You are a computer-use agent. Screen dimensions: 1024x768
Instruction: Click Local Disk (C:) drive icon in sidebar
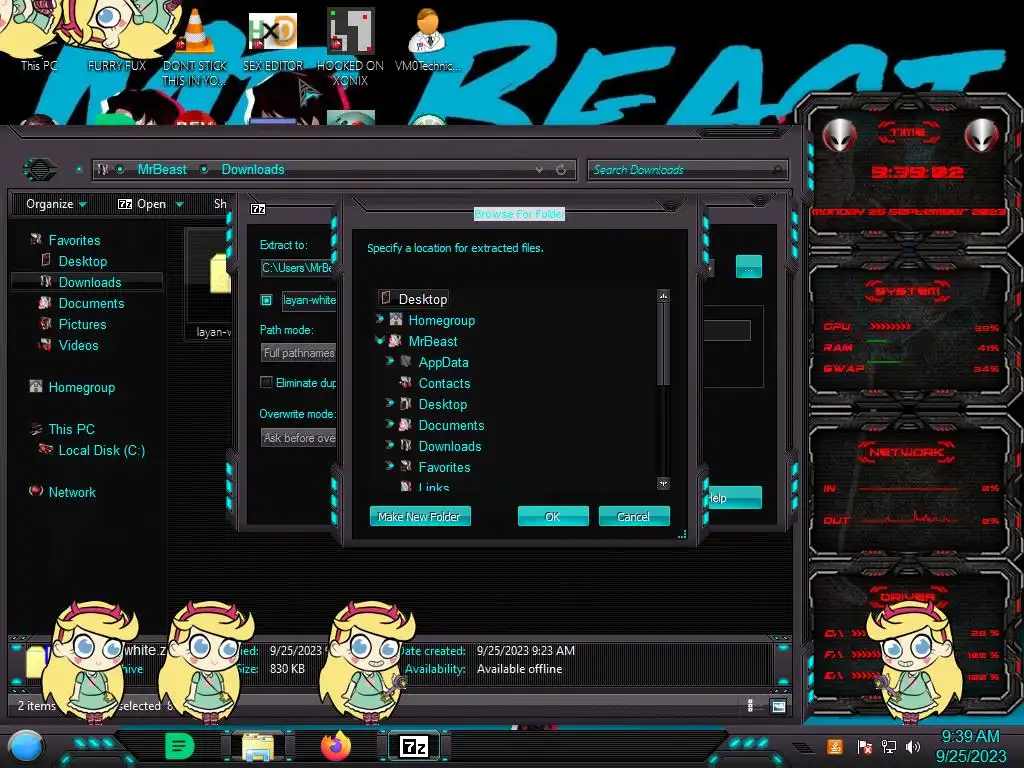coord(46,449)
